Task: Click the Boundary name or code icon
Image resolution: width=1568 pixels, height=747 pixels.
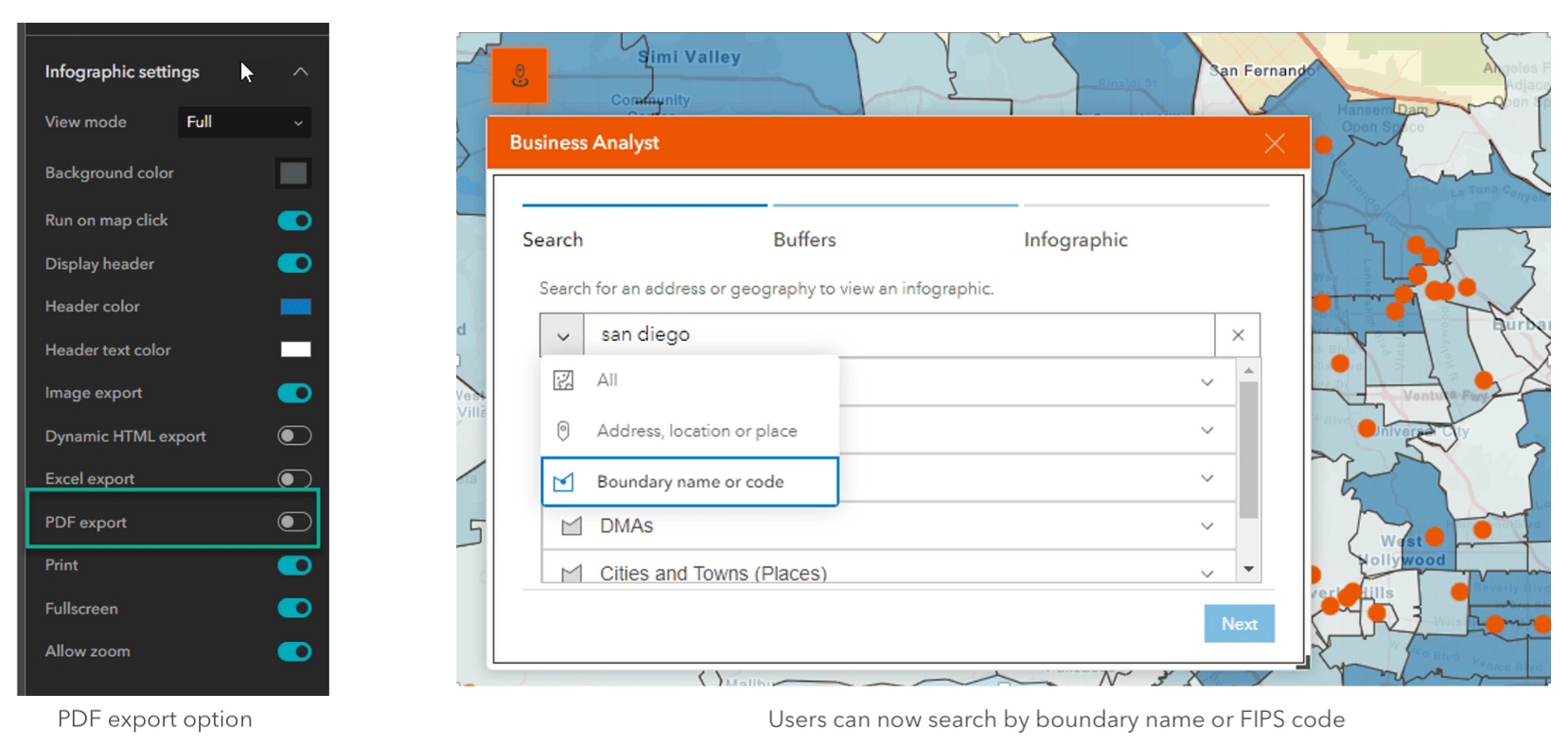Action: click(563, 482)
